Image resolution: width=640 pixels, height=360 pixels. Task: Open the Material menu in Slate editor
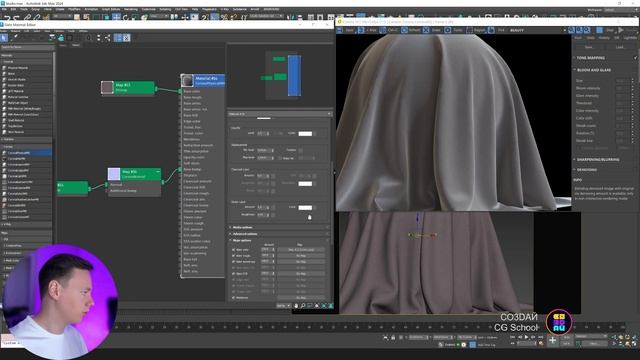[16, 31]
